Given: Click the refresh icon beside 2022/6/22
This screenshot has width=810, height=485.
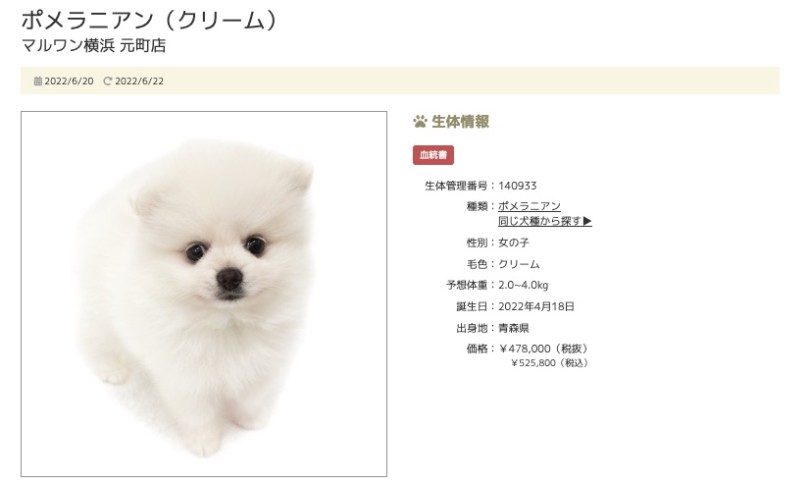Looking at the screenshot, I should click(x=107, y=81).
